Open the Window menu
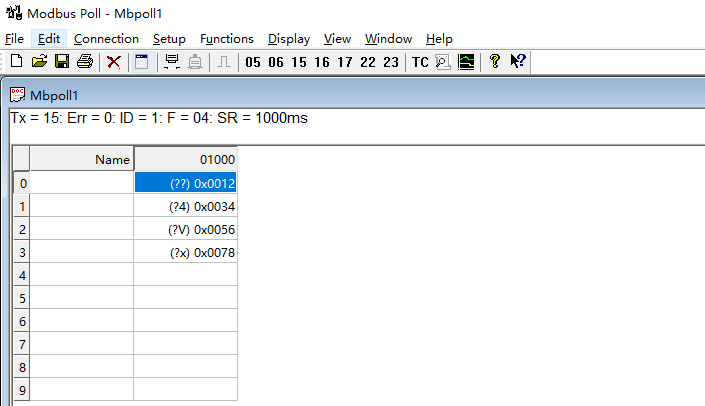Screen dimensions: 705x406 tap(388, 39)
